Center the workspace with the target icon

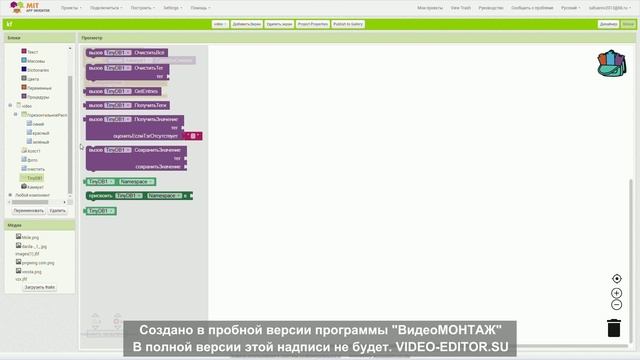[x=617, y=278]
